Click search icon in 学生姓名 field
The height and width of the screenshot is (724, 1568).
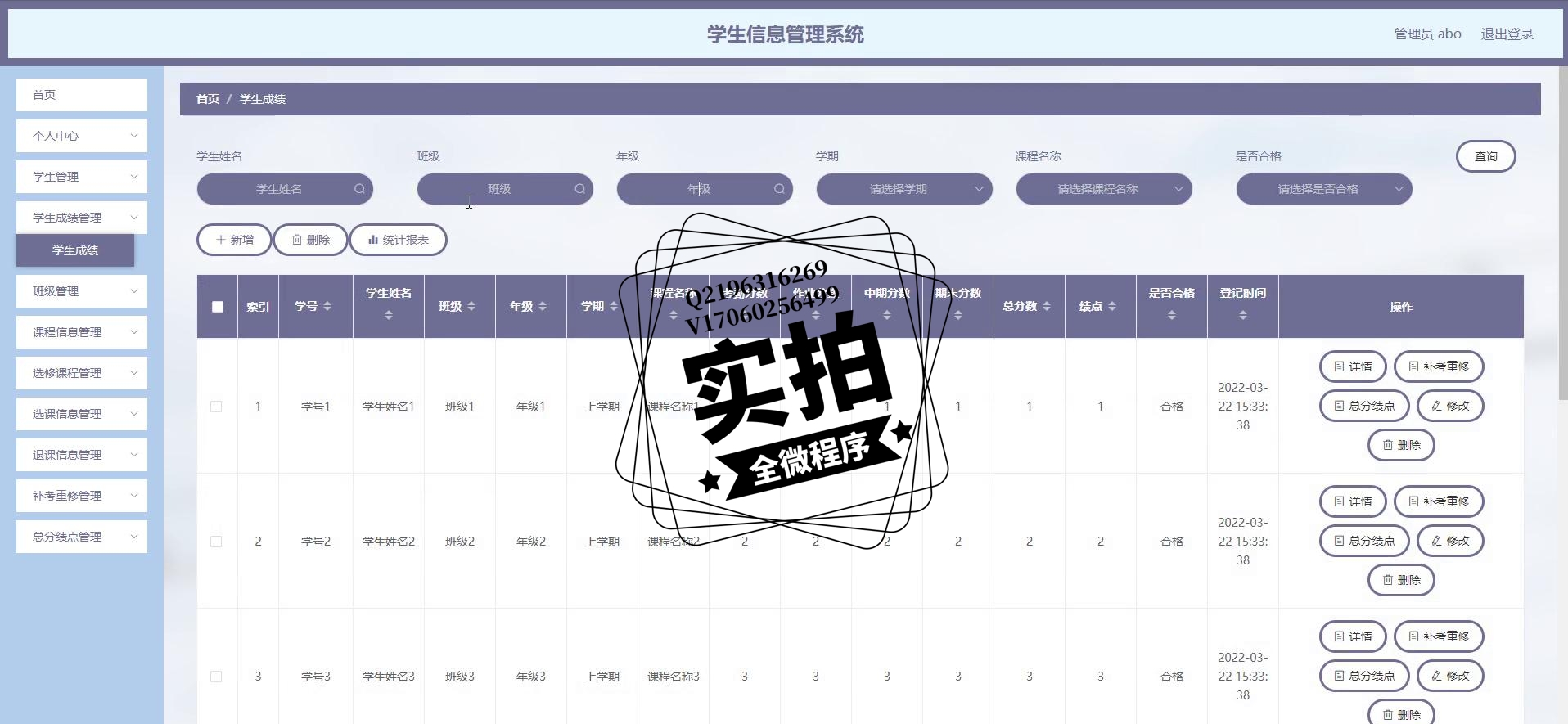tap(359, 189)
